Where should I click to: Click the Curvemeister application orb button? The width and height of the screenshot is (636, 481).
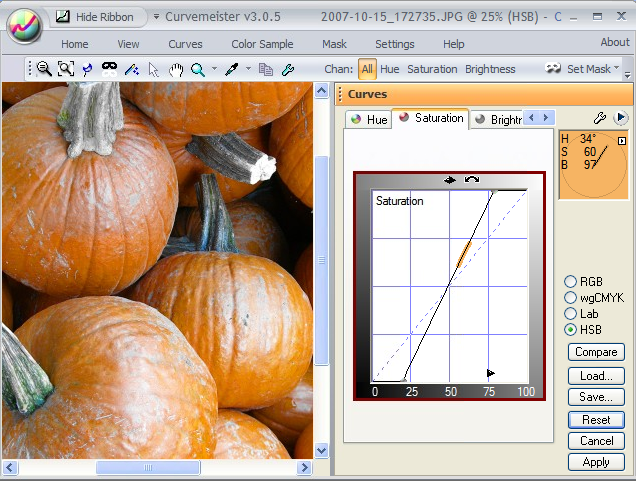[24, 25]
